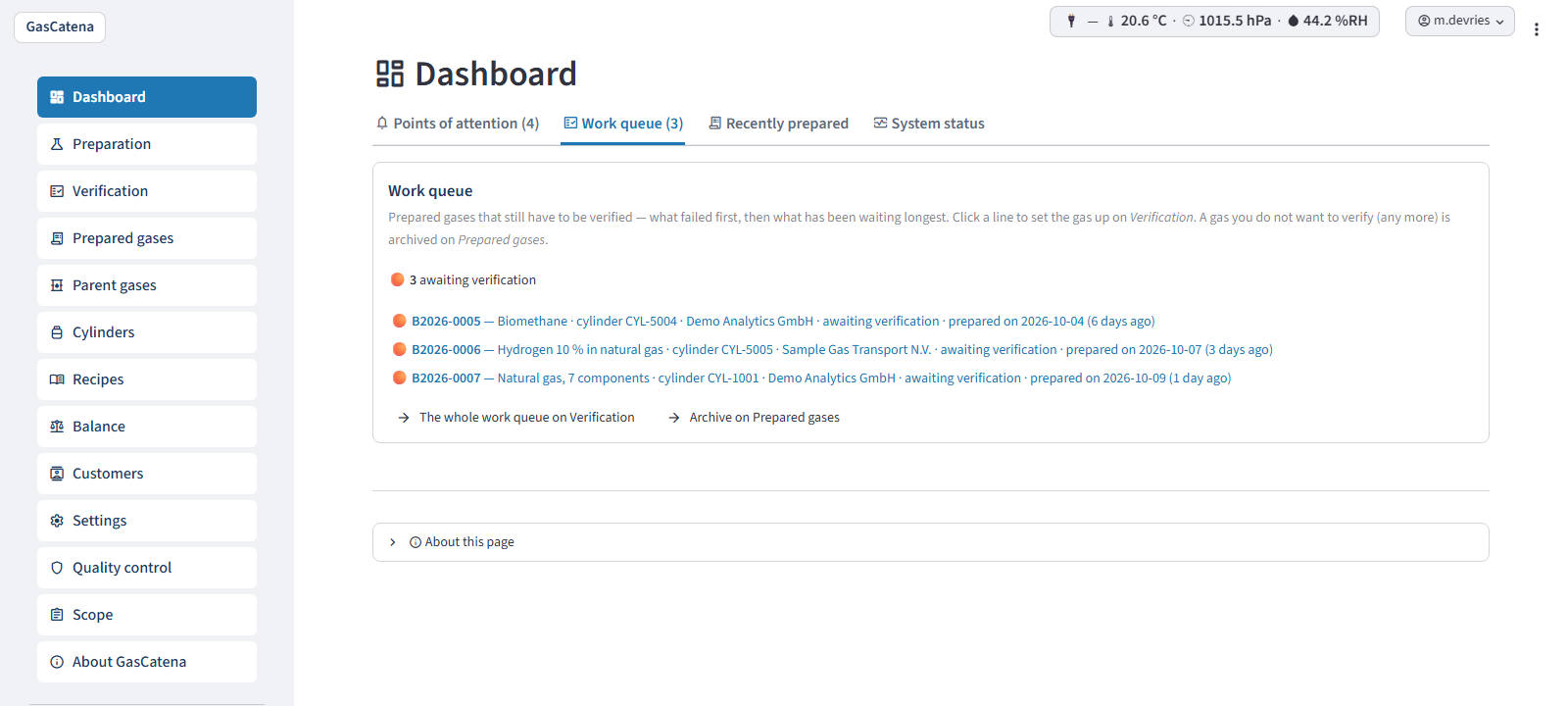Click the Recipes book icon

pos(57,379)
